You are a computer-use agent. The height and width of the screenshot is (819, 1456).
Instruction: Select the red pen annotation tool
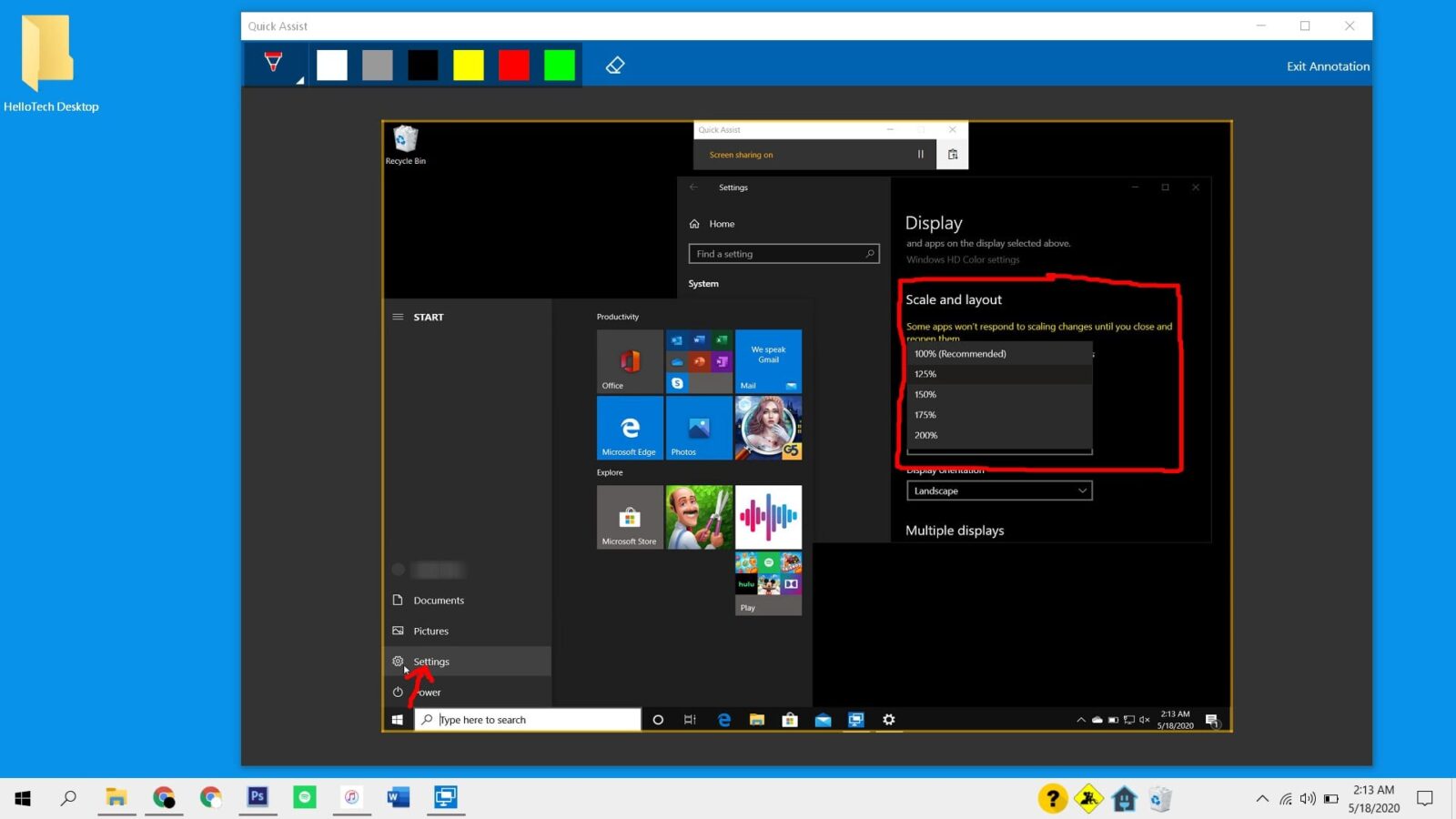273,64
